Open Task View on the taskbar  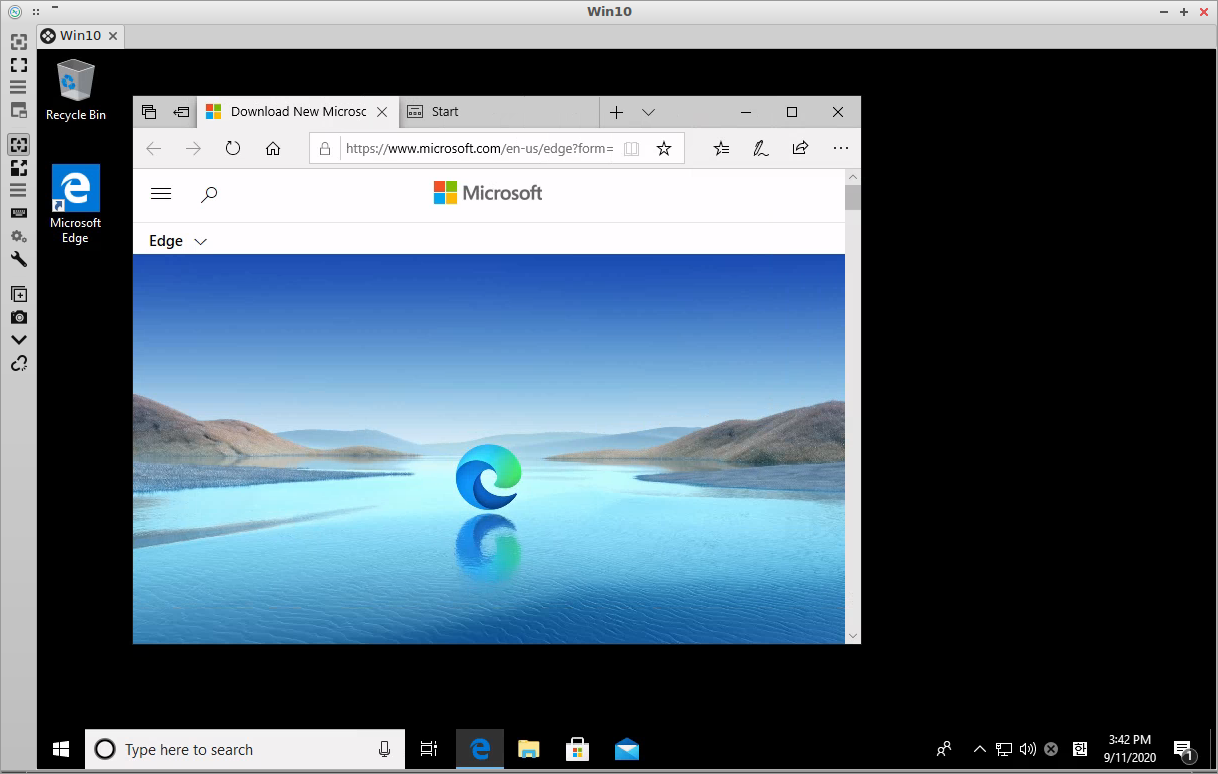(429, 749)
